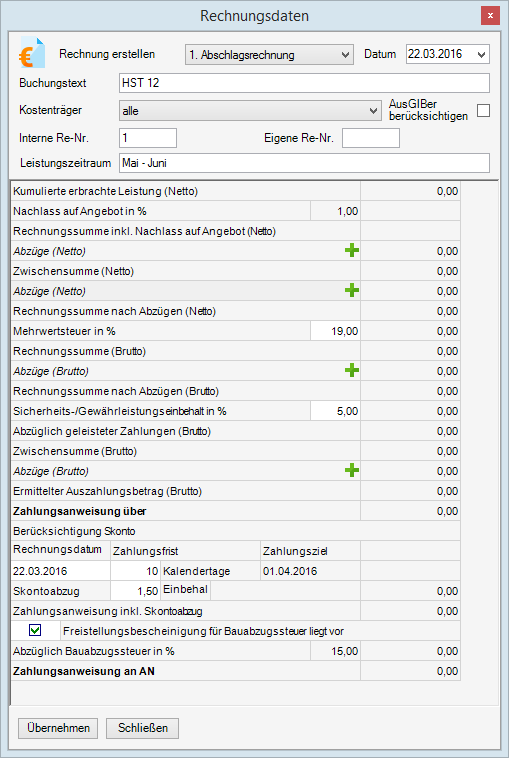Screen dimensions: 509x758
Task: Click 'Berücksichtigung Skonto' heading
Action: tap(74, 531)
